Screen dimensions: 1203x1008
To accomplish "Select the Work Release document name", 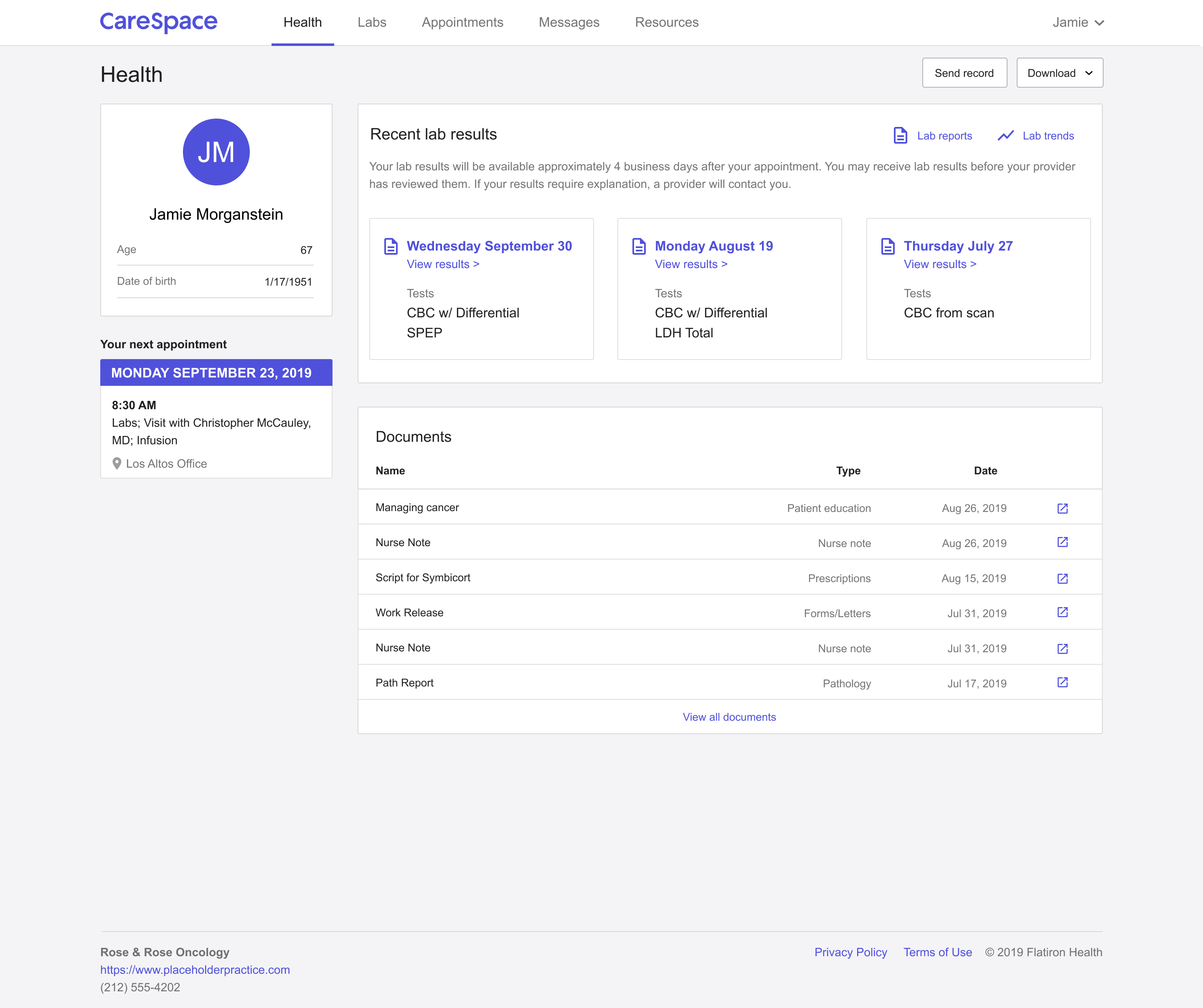I will pyautogui.click(x=409, y=612).
